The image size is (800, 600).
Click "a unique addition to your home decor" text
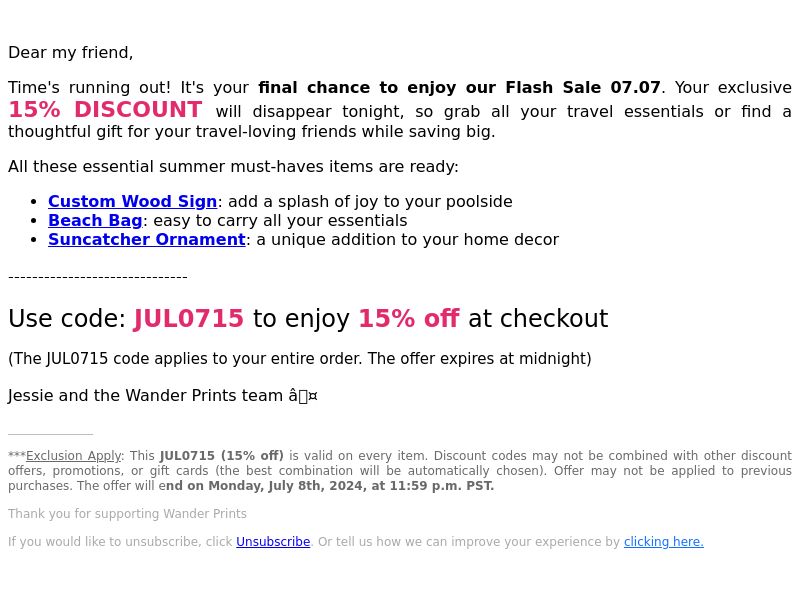click(x=408, y=239)
